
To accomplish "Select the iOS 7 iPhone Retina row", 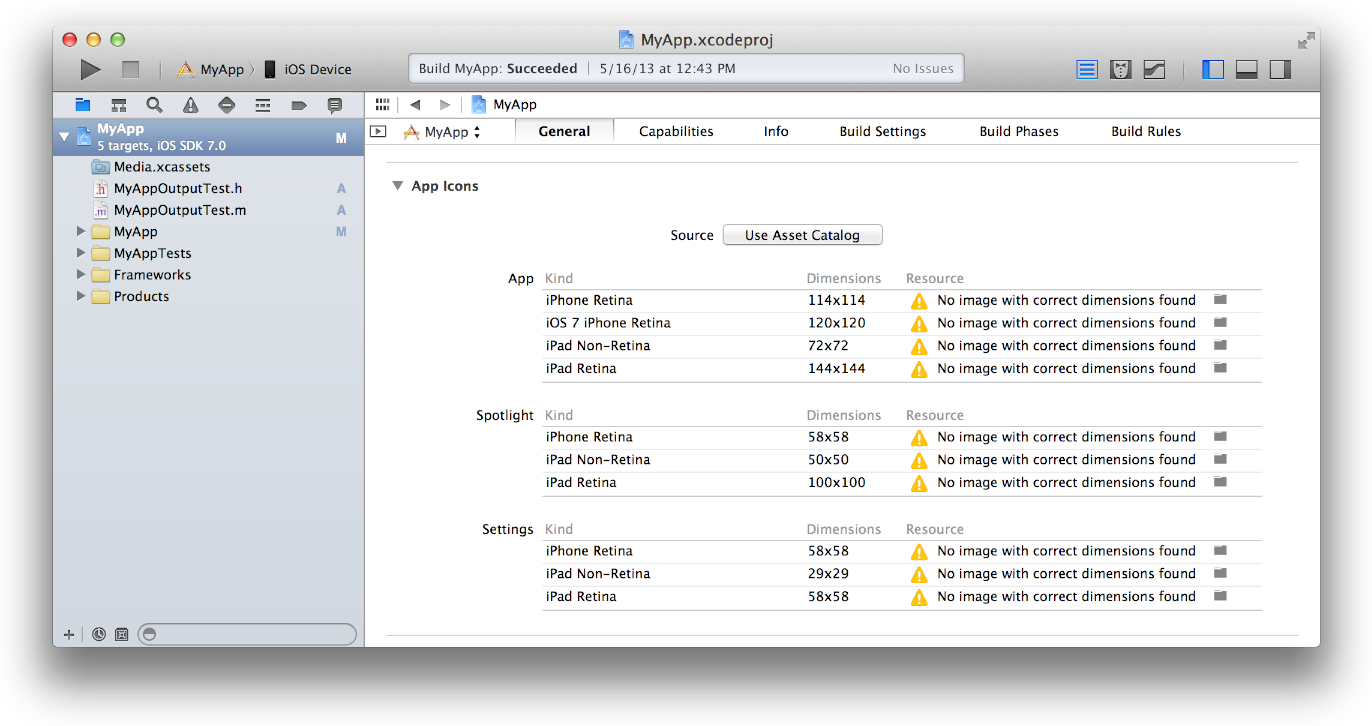I will click(x=902, y=323).
